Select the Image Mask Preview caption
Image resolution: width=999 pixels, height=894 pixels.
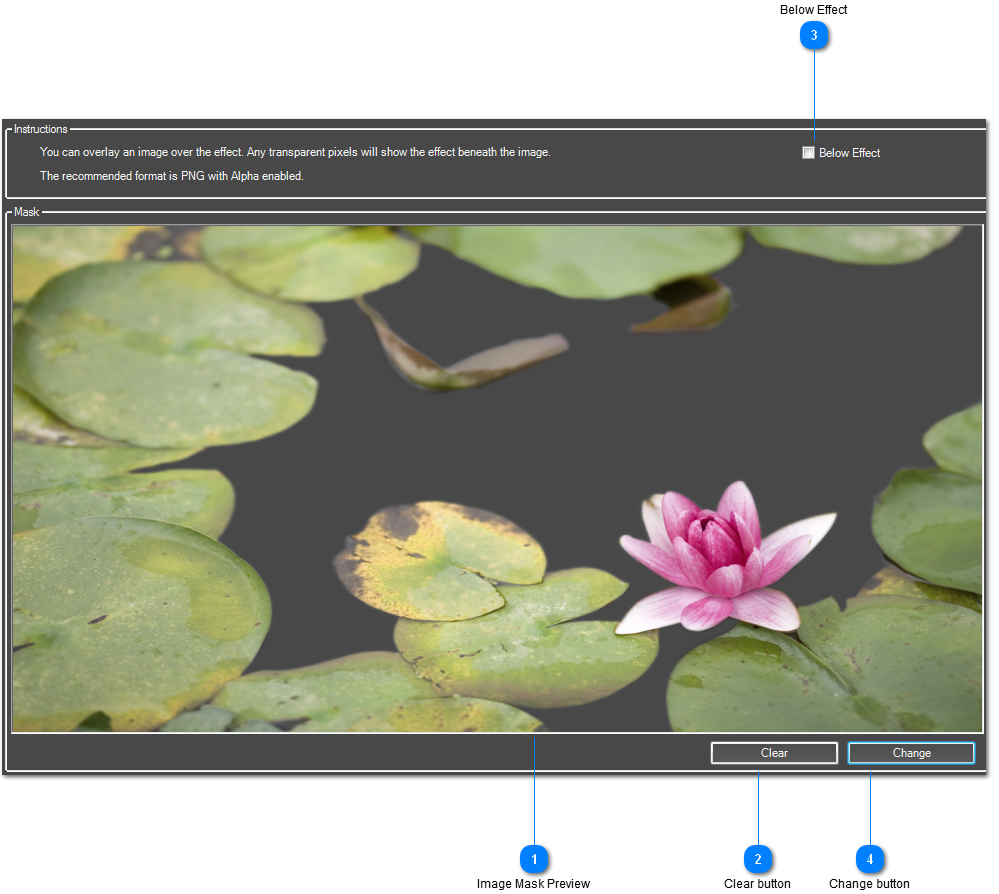(533, 884)
